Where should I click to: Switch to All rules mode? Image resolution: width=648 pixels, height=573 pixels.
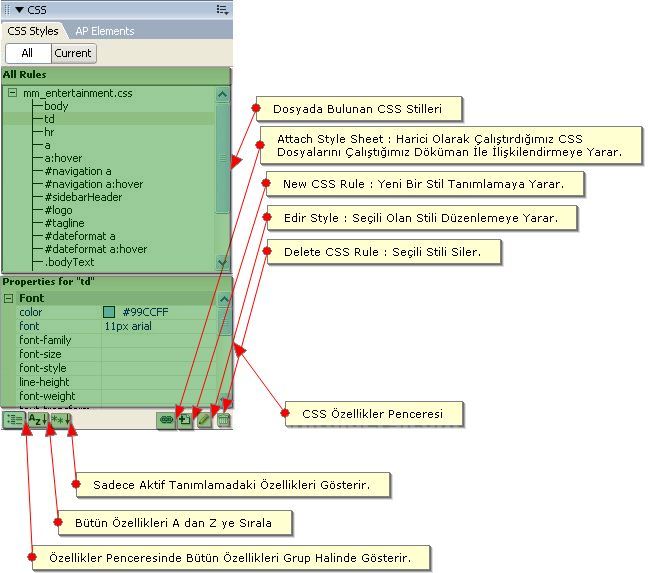click(x=27, y=53)
